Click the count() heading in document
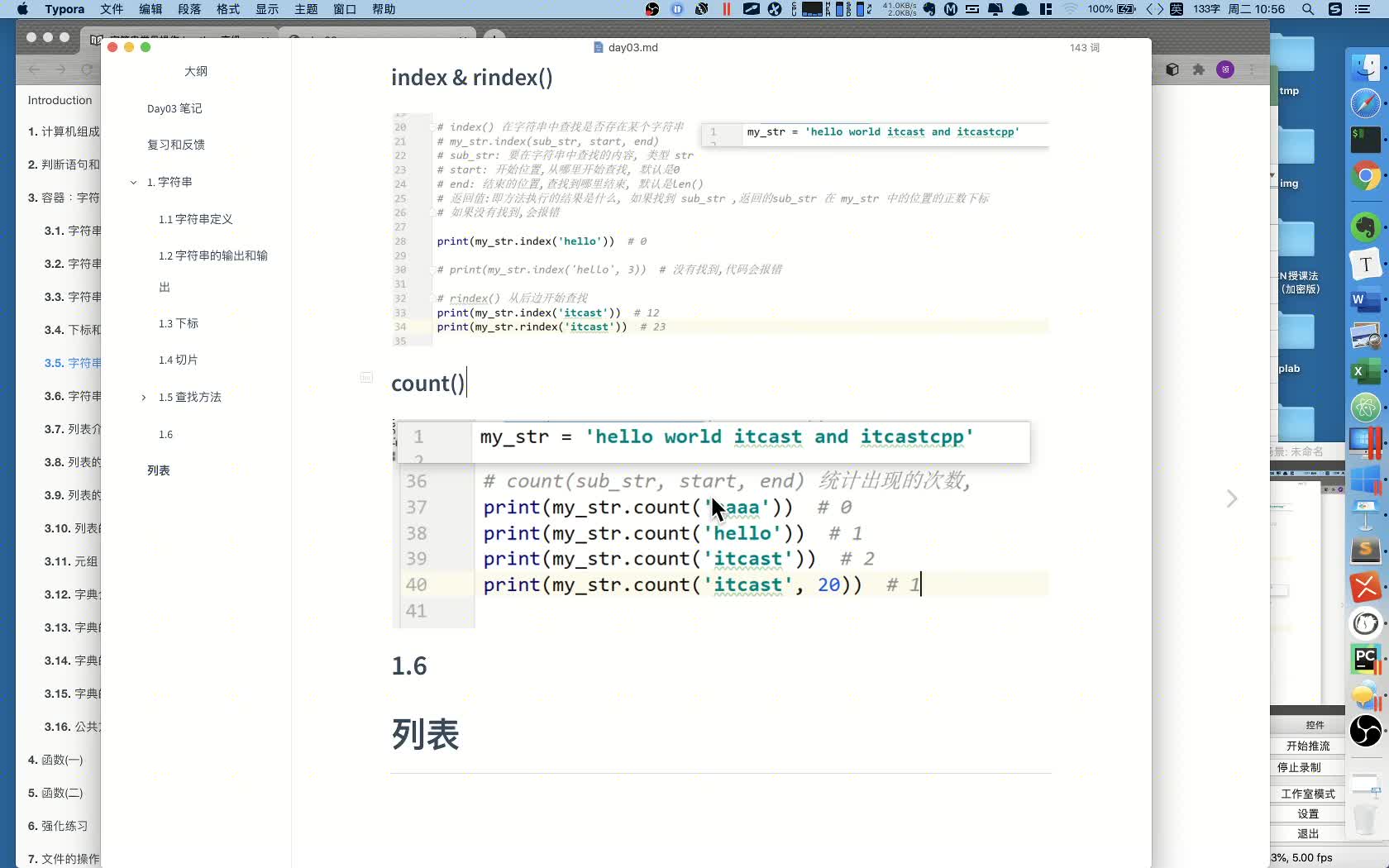1389x868 pixels. click(x=427, y=384)
